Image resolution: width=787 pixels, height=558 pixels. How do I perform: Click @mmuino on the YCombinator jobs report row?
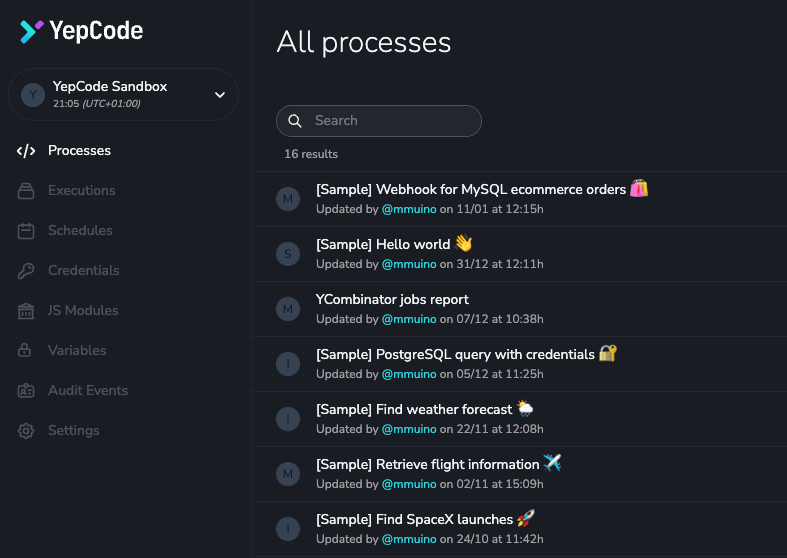click(409, 319)
